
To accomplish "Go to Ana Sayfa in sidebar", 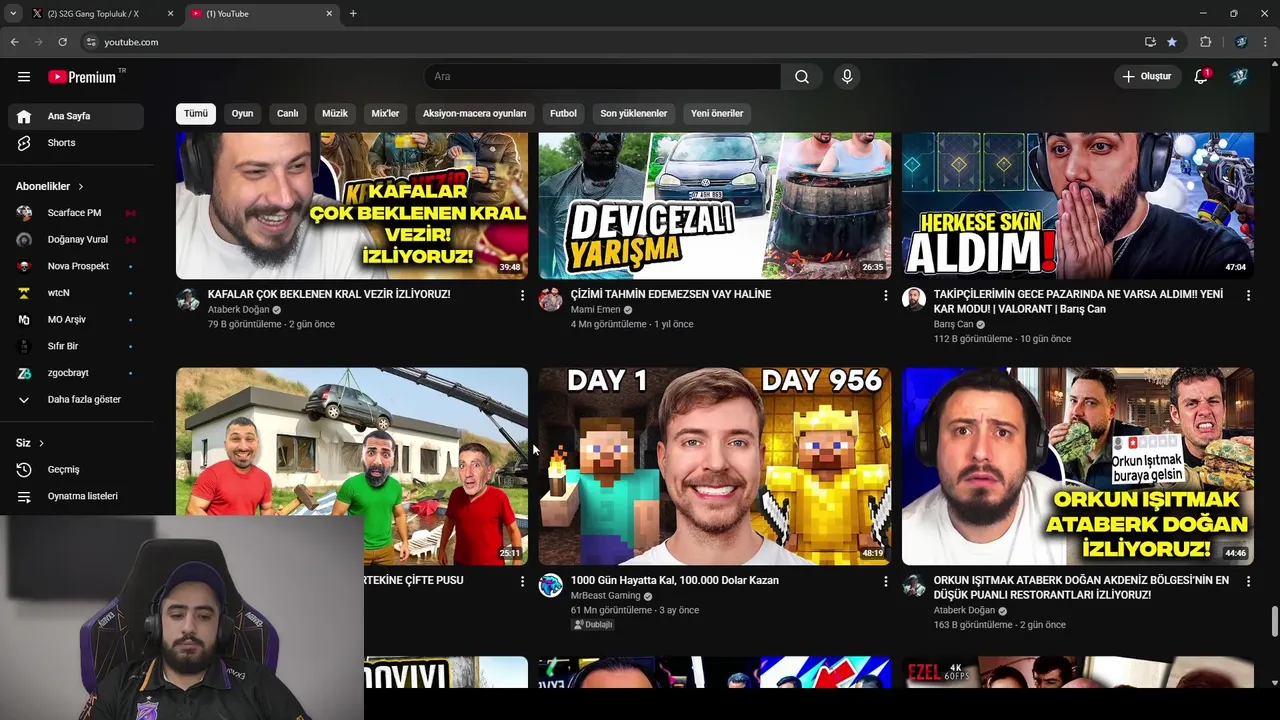I will (76, 116).
